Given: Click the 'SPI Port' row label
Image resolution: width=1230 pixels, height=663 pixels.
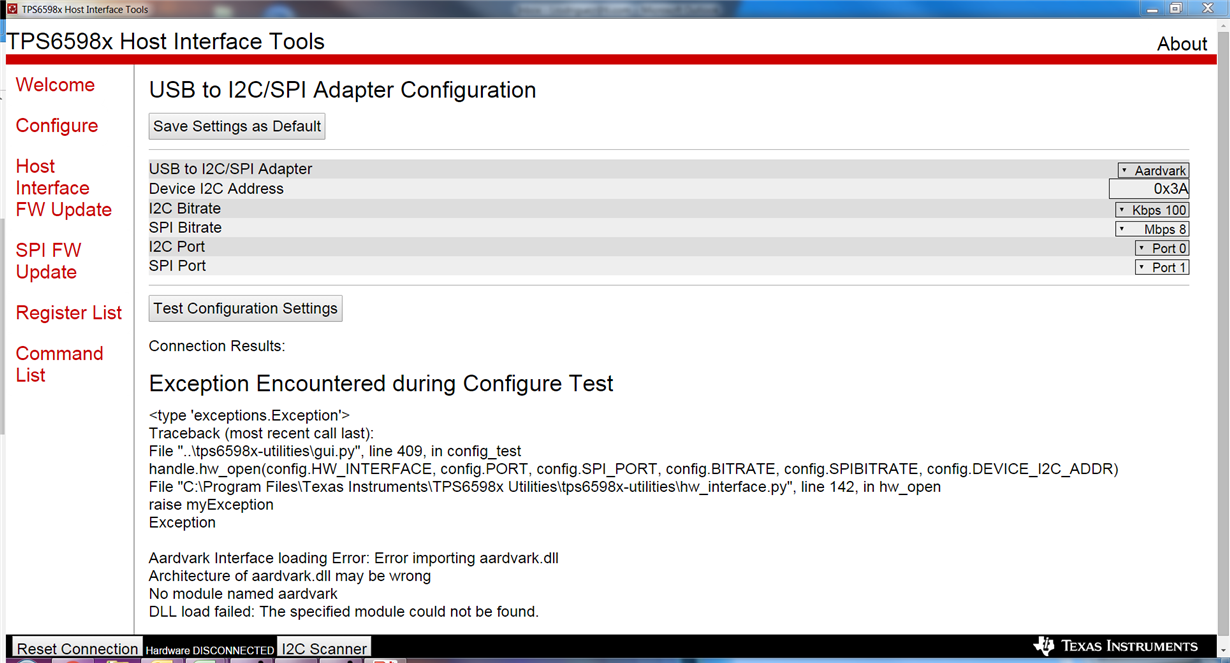Looking at the screenshot, I should point(177,266).
